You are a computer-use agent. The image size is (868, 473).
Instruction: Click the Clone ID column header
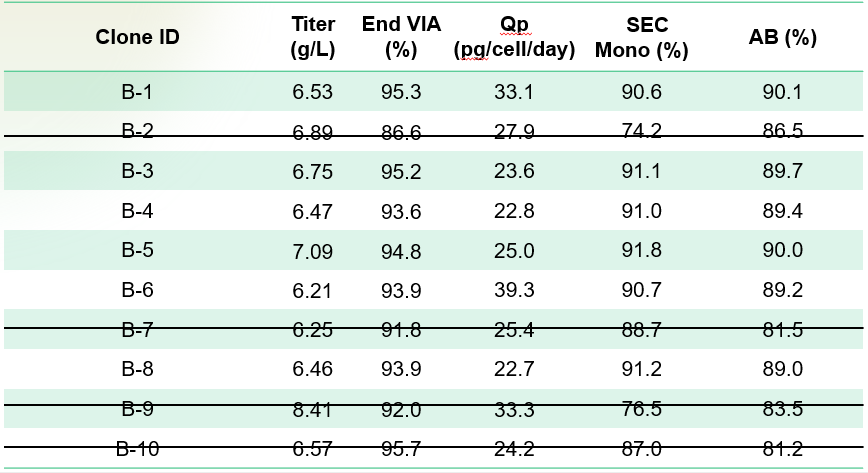click(138, 38)
